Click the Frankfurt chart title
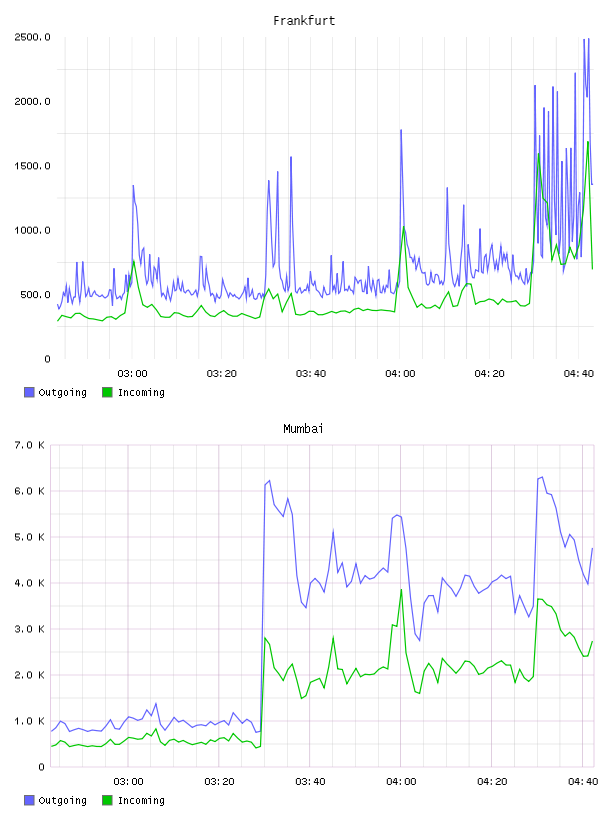Screen dimensions: 608x816 click(304, 21)
